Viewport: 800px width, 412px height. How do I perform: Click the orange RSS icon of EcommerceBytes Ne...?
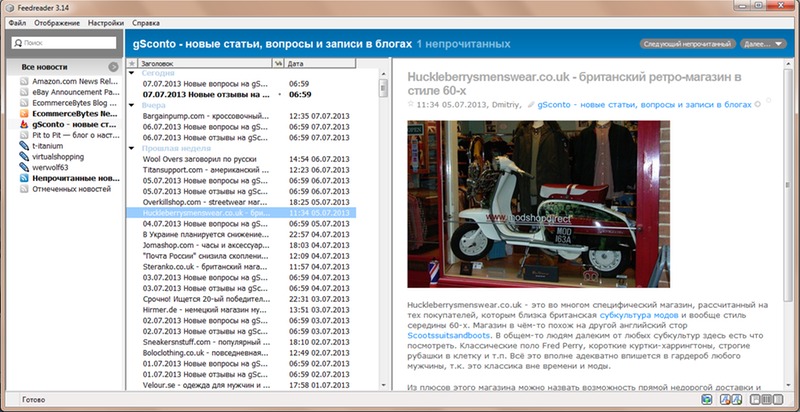point(24,113)
